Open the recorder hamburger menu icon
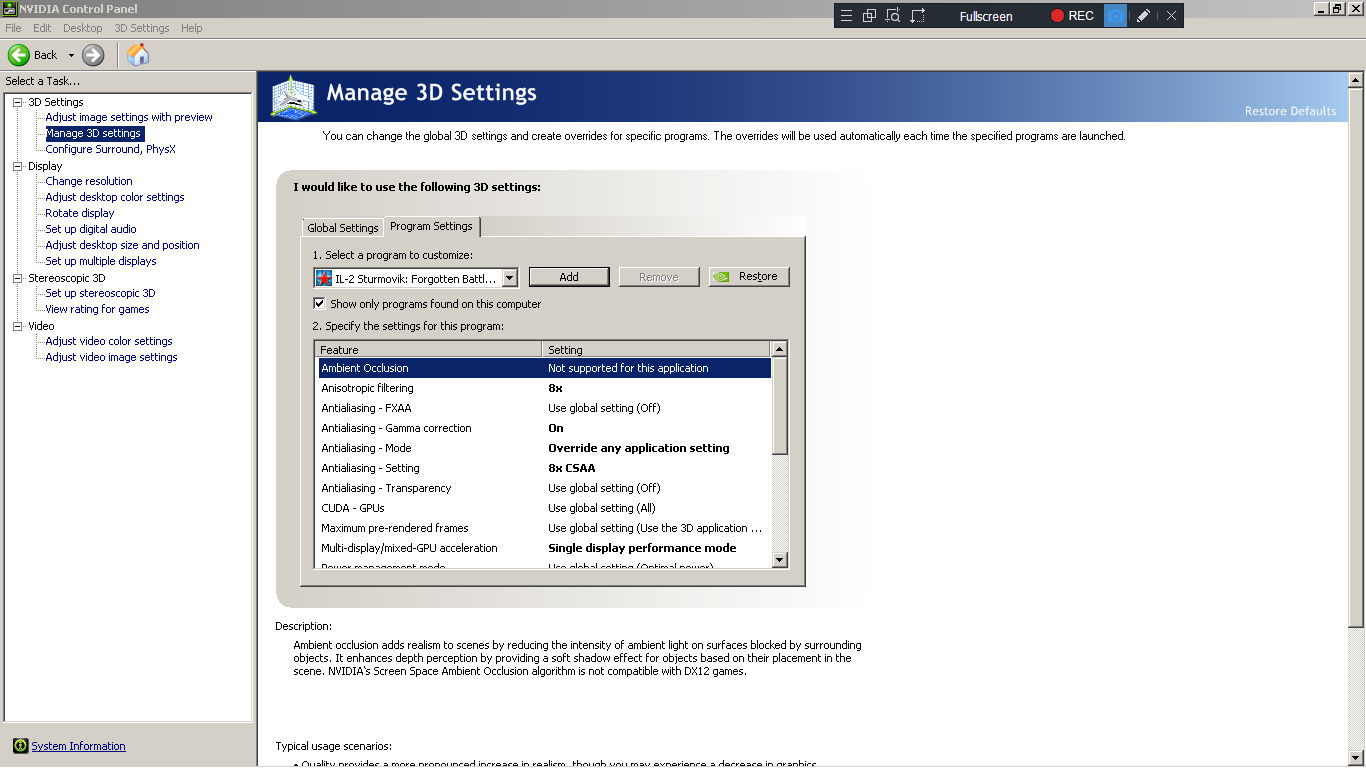 [846, 16]
